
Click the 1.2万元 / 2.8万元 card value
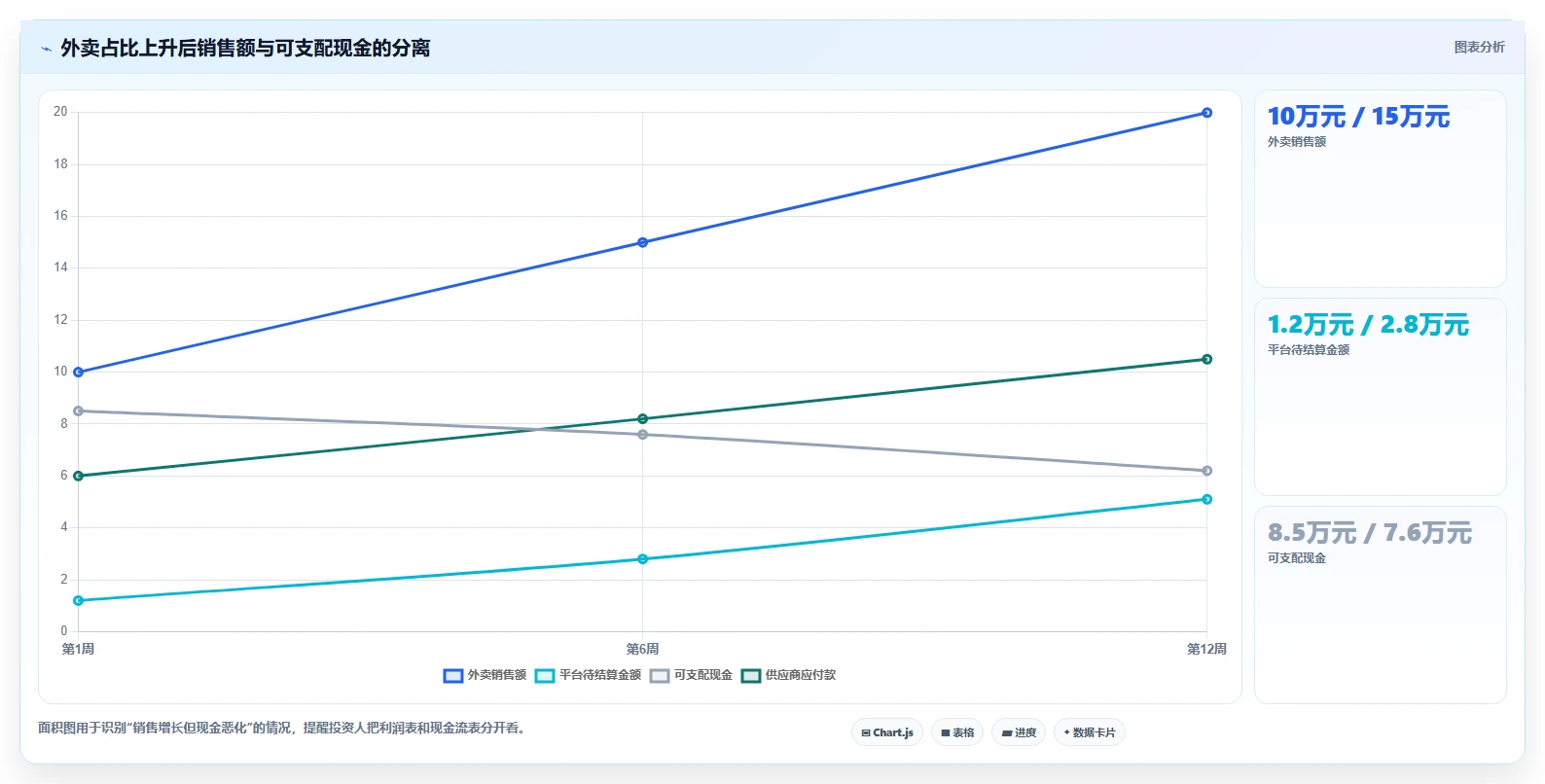(1368, 325)
